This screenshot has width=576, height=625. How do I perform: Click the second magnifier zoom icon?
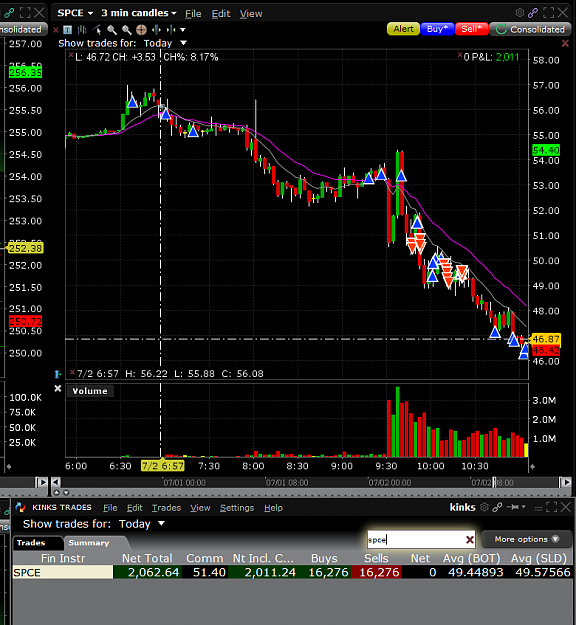coord(127,29)
